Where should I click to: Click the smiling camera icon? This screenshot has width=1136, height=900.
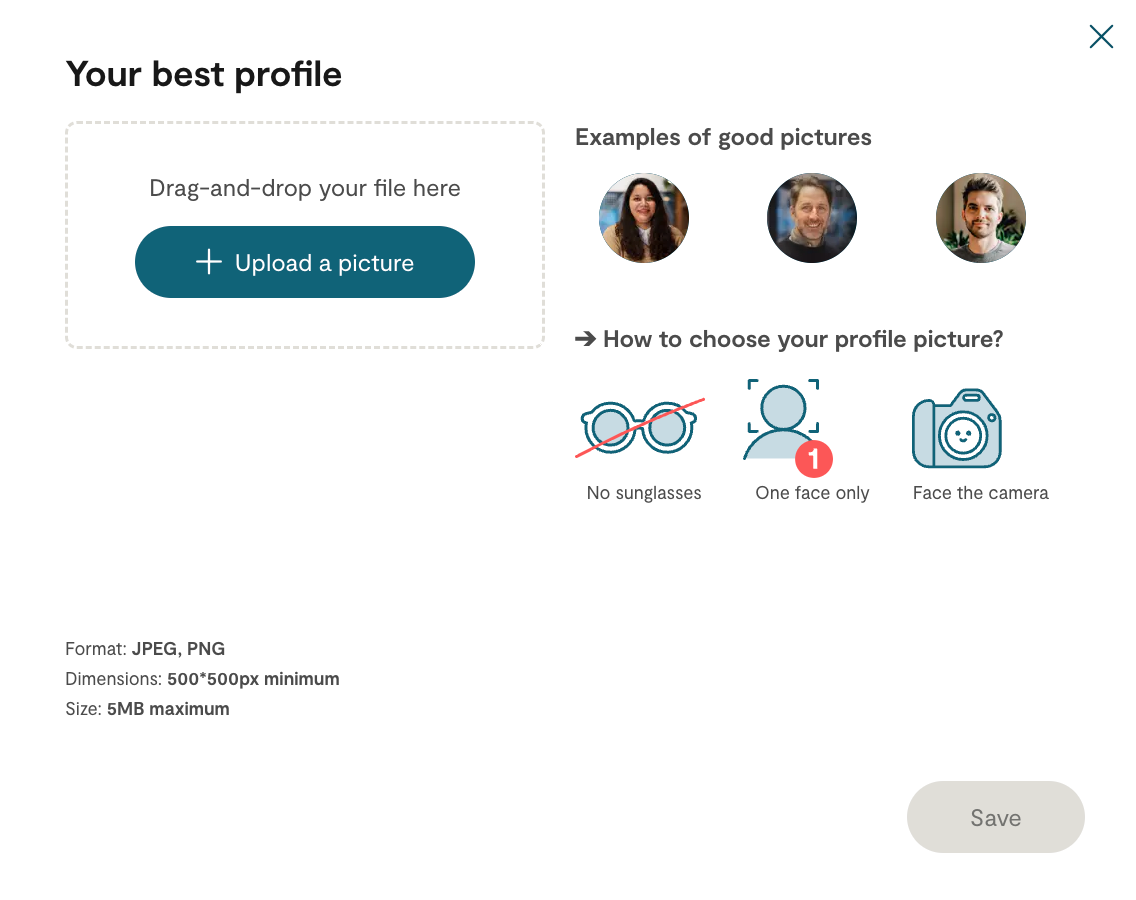point(957,428)
